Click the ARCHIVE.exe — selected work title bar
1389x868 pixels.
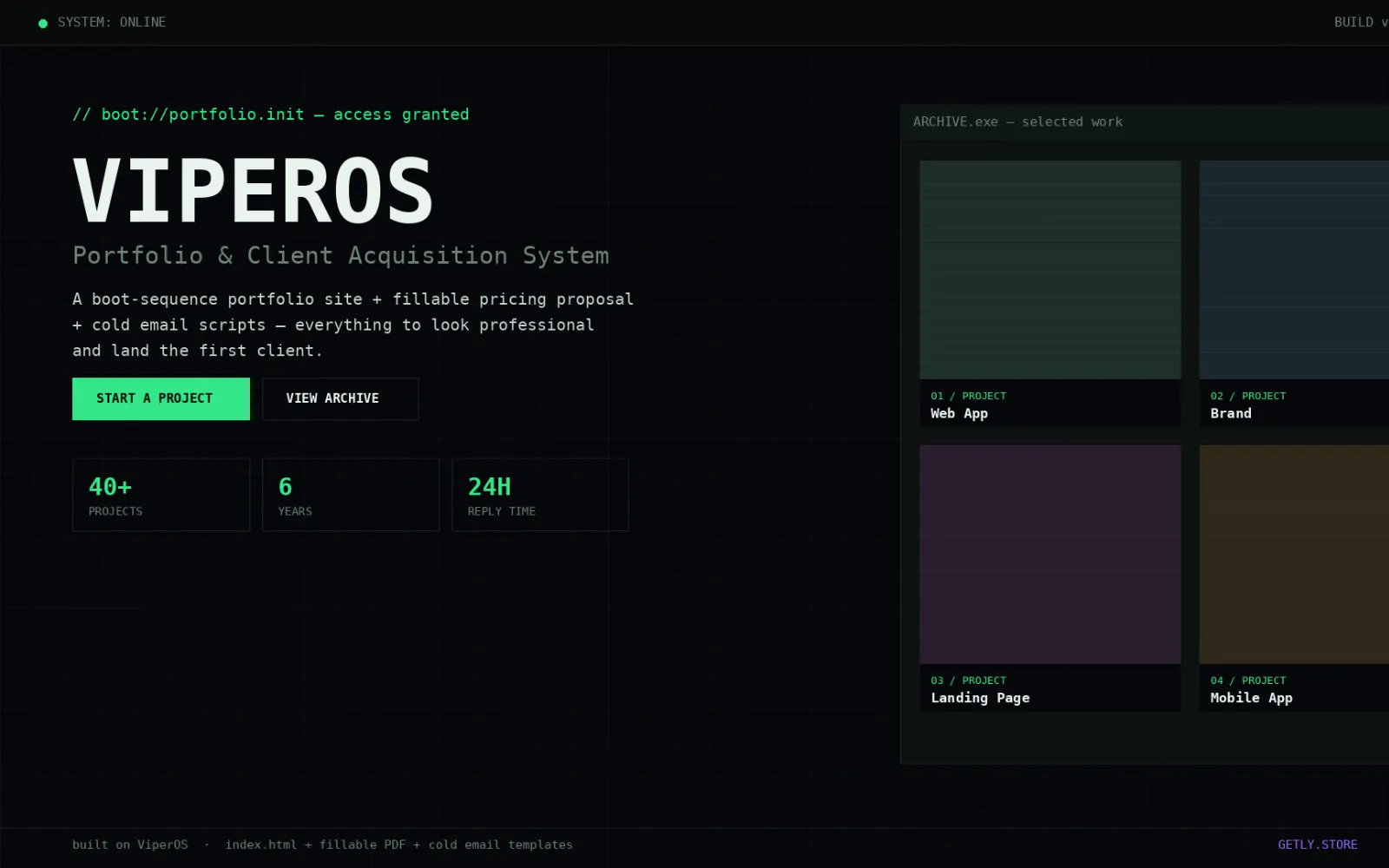coord(1145,122)
